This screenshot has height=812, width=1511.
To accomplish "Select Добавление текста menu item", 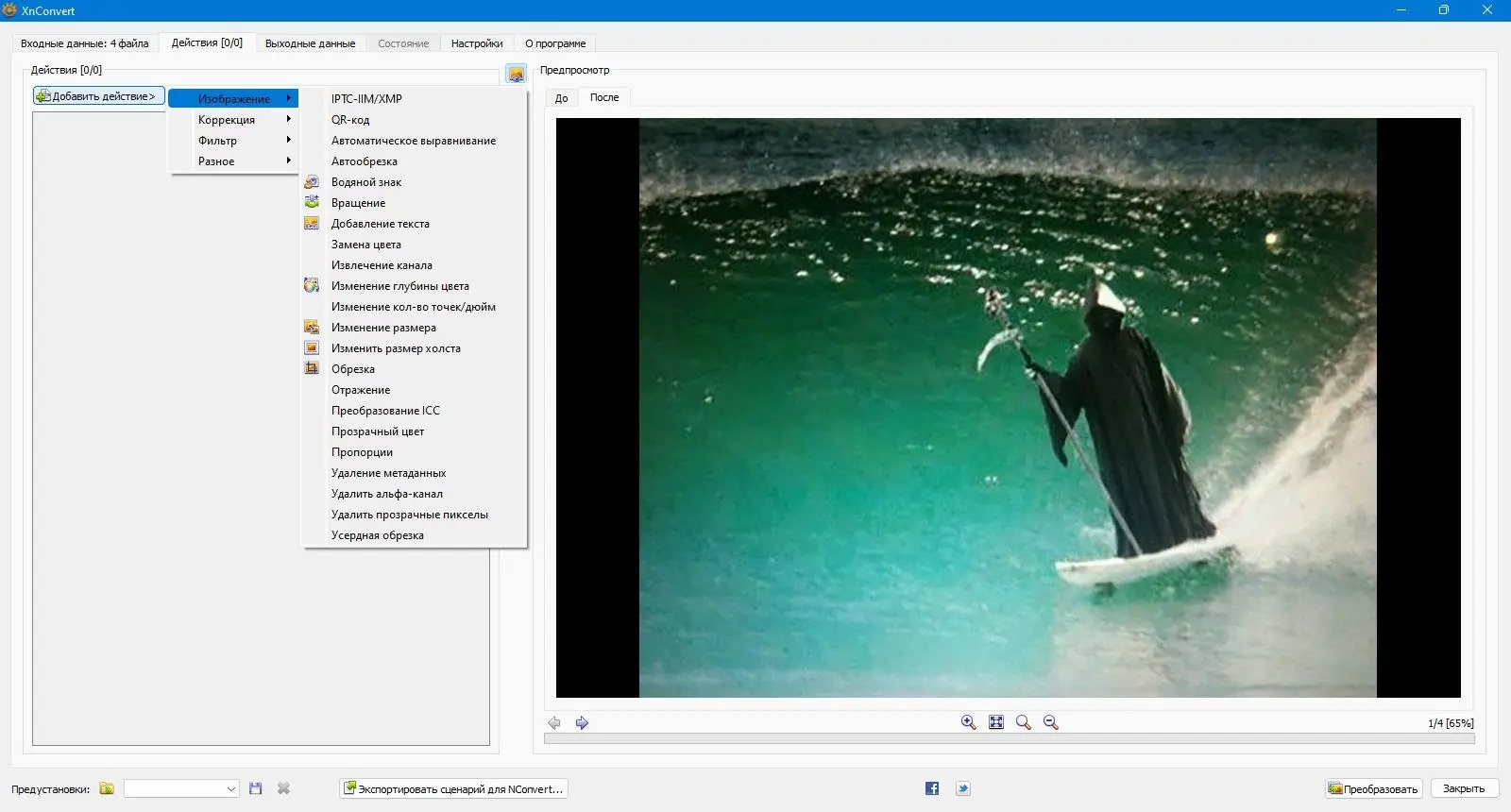I will 414,224.
